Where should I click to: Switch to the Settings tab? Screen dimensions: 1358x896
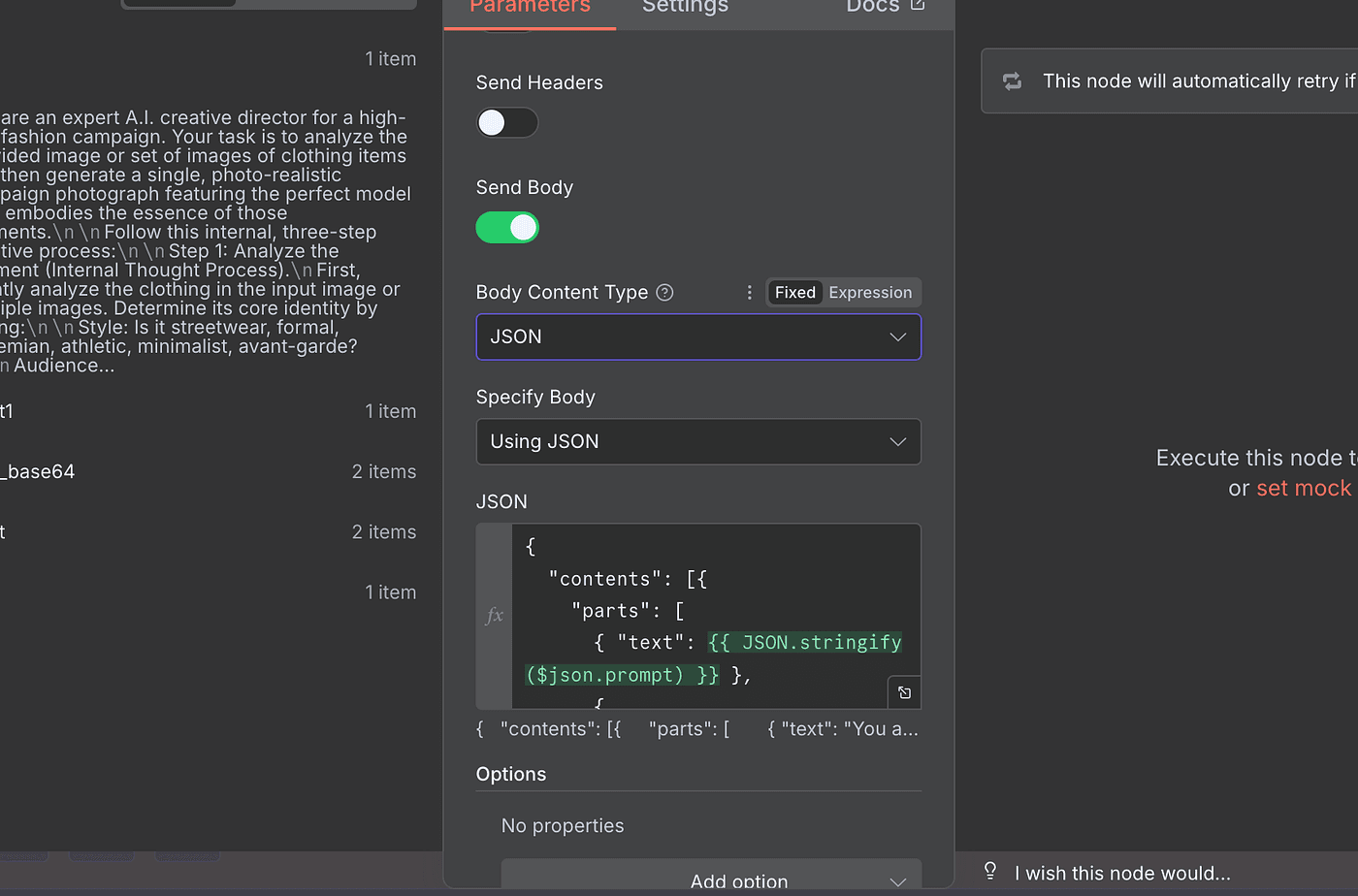tap(685, 8)
